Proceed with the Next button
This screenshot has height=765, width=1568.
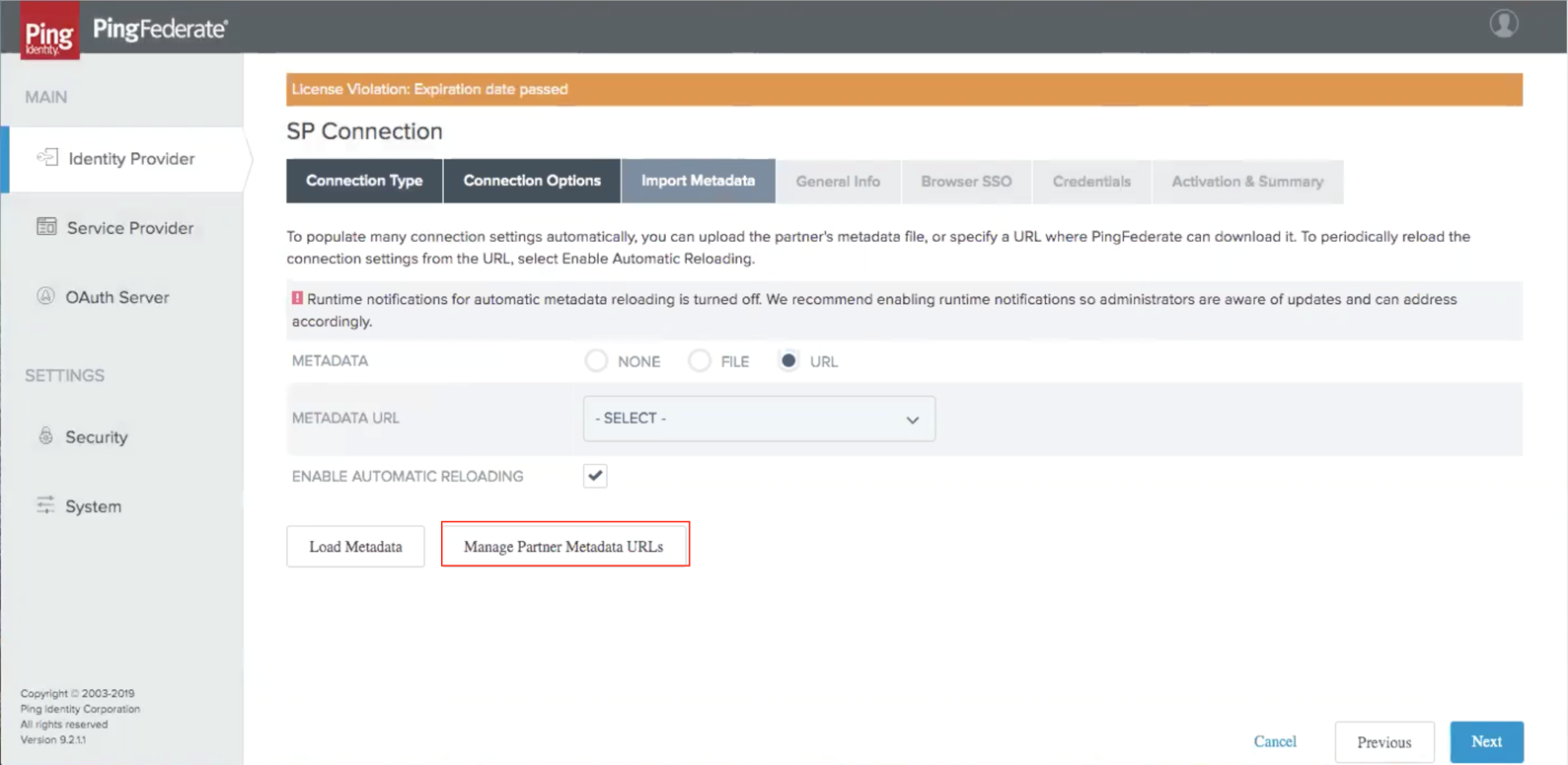pyautogui.click(x=1486, y=741)
